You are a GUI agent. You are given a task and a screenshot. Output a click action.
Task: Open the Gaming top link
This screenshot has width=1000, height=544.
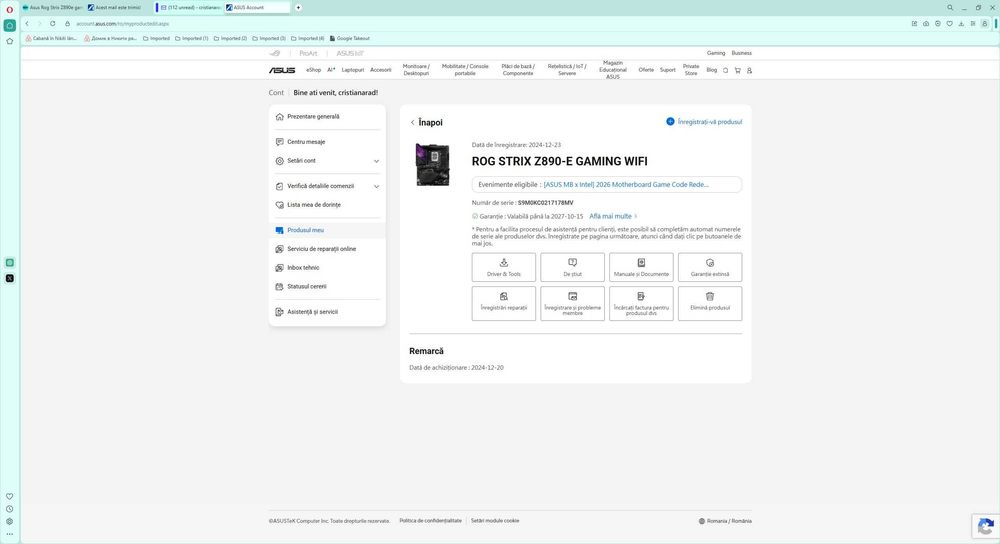click(716, 53)
